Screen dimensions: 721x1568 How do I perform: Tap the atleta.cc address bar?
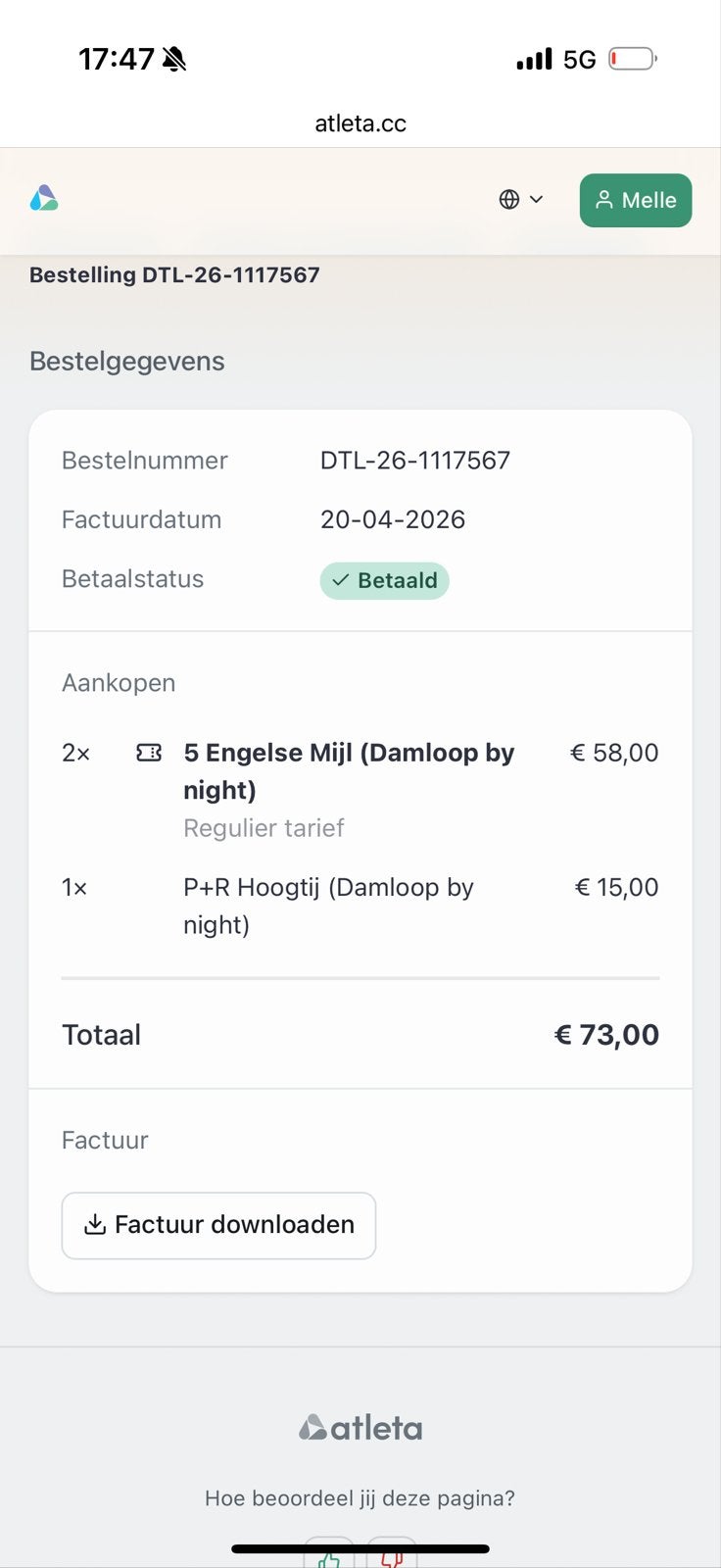[x=360, y=123]
